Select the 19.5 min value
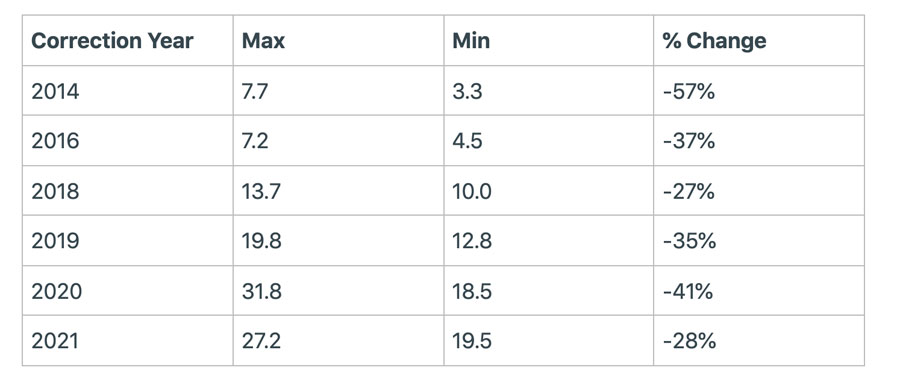Screen dimensions: 900x382 click(472, 341)
